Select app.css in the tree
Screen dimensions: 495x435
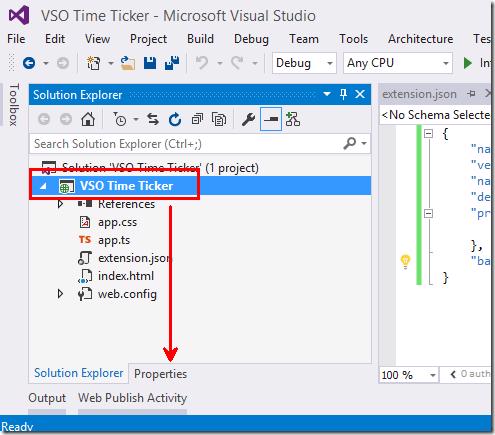(117, 222)
